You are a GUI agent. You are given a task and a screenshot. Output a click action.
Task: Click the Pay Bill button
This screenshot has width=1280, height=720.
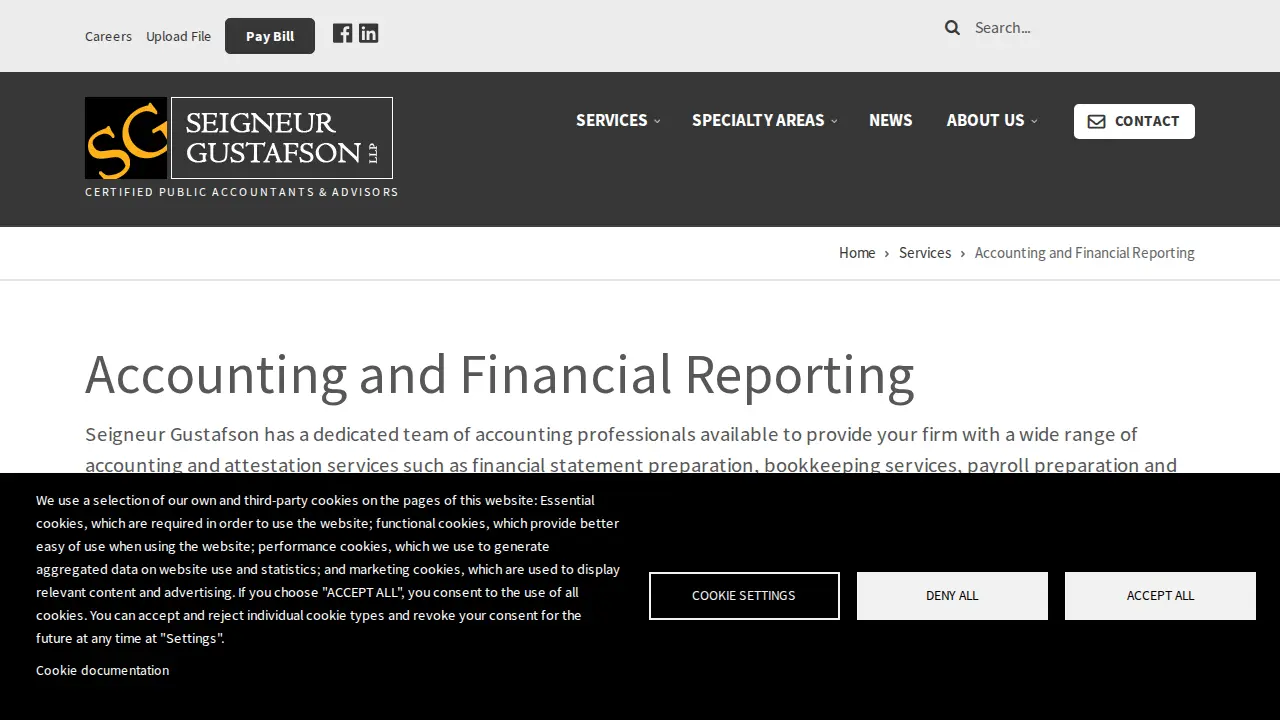point(270,36)
